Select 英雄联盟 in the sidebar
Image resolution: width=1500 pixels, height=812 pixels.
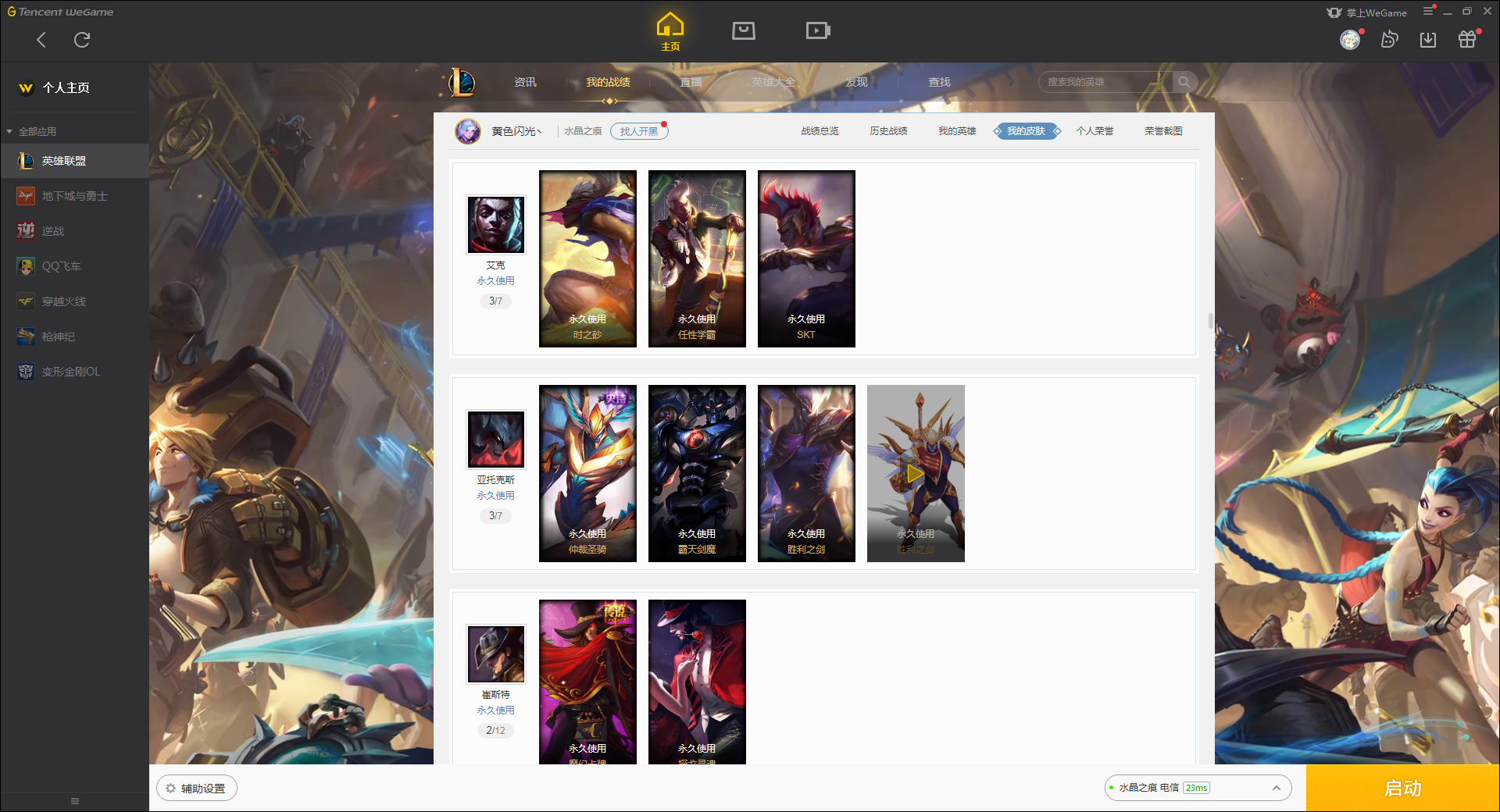(74, 161)
